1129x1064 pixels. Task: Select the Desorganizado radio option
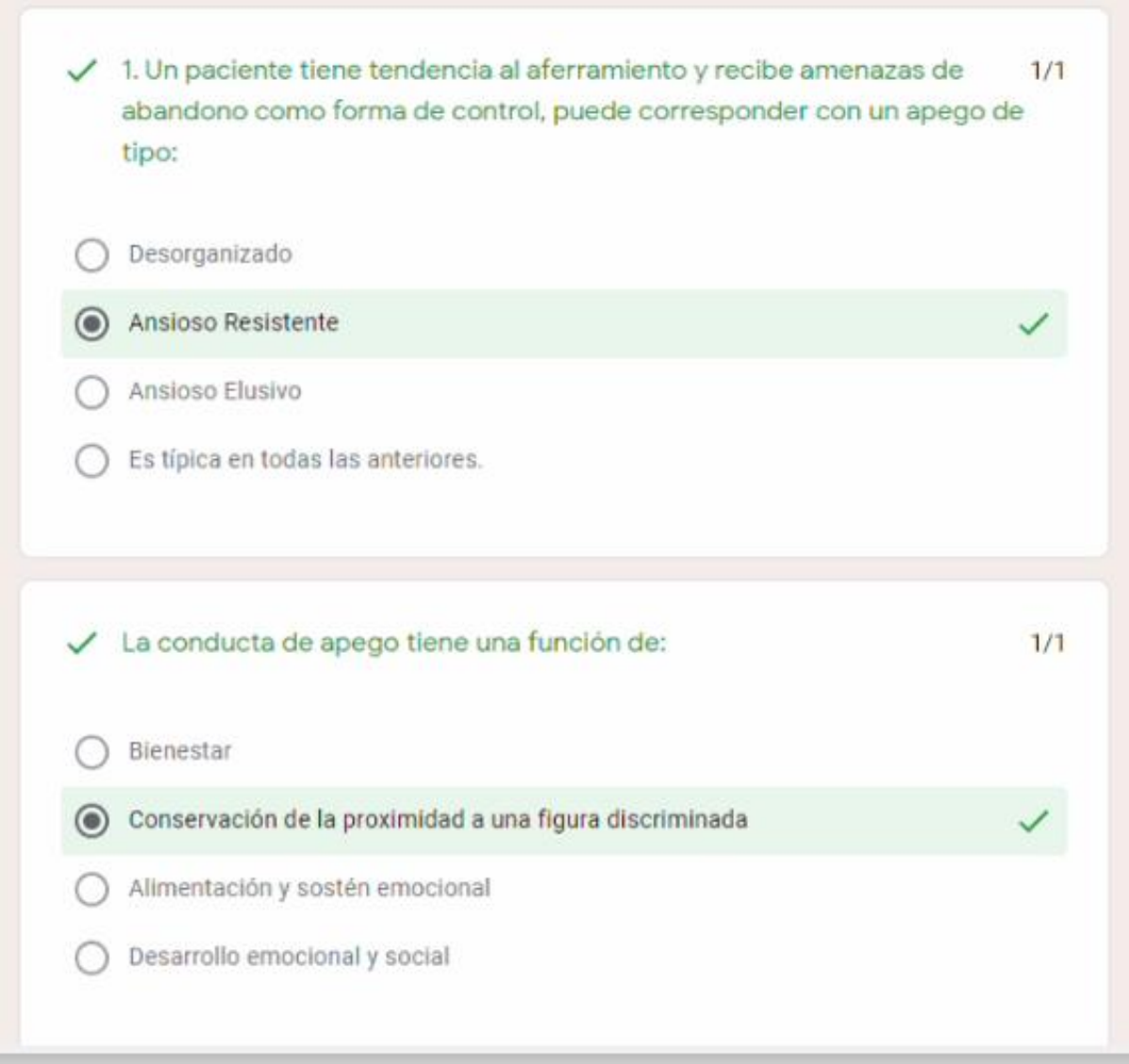pos(91,255)
